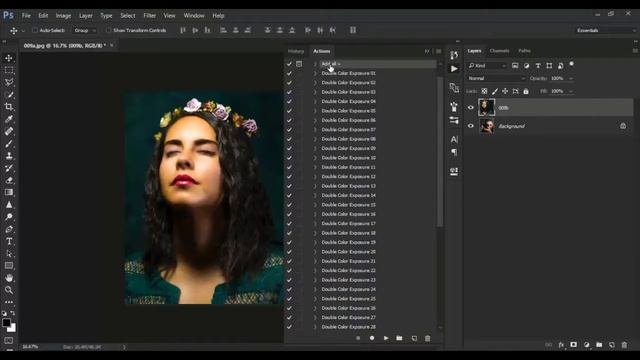
Task: Expand Double Color Exposure 15 action
Action: click(315, 205)
